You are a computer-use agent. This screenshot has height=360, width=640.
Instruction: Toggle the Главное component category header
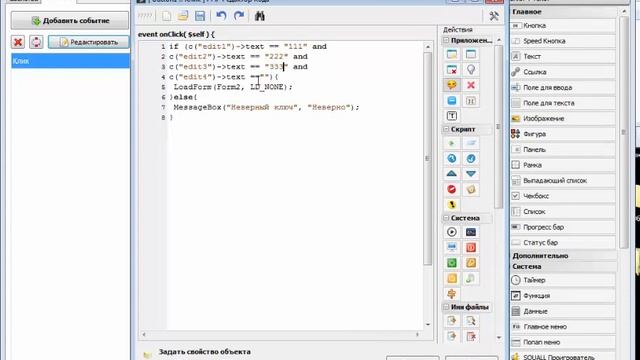(563, 12)
